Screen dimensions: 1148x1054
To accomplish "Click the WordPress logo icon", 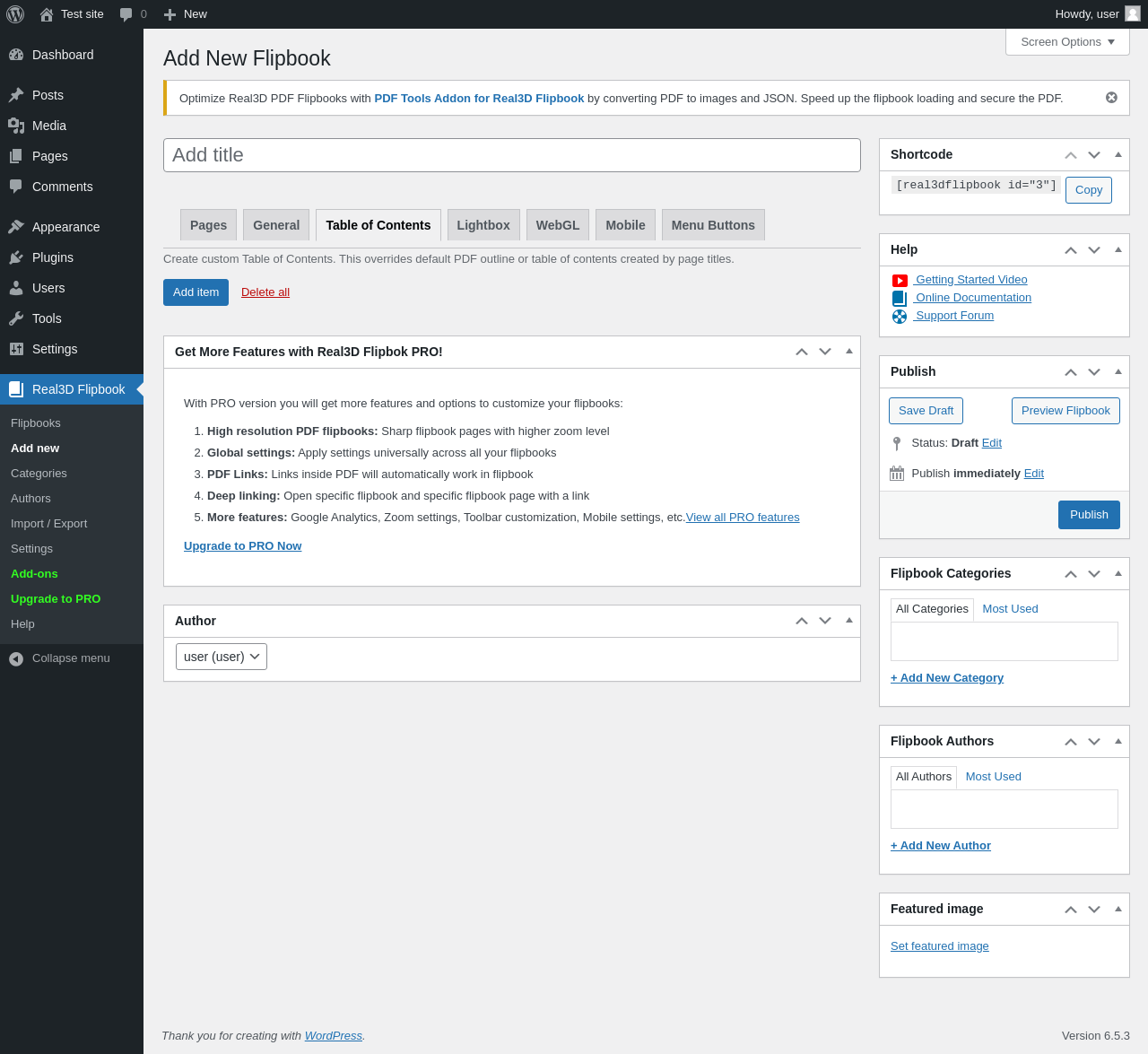I will click(x=15, y=14).
